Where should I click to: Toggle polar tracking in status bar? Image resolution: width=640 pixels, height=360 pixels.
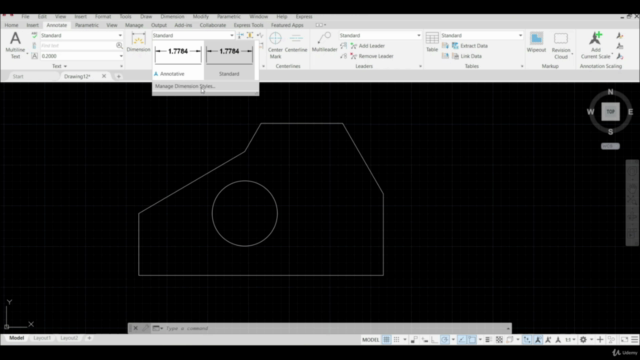(x=444, y=340)
